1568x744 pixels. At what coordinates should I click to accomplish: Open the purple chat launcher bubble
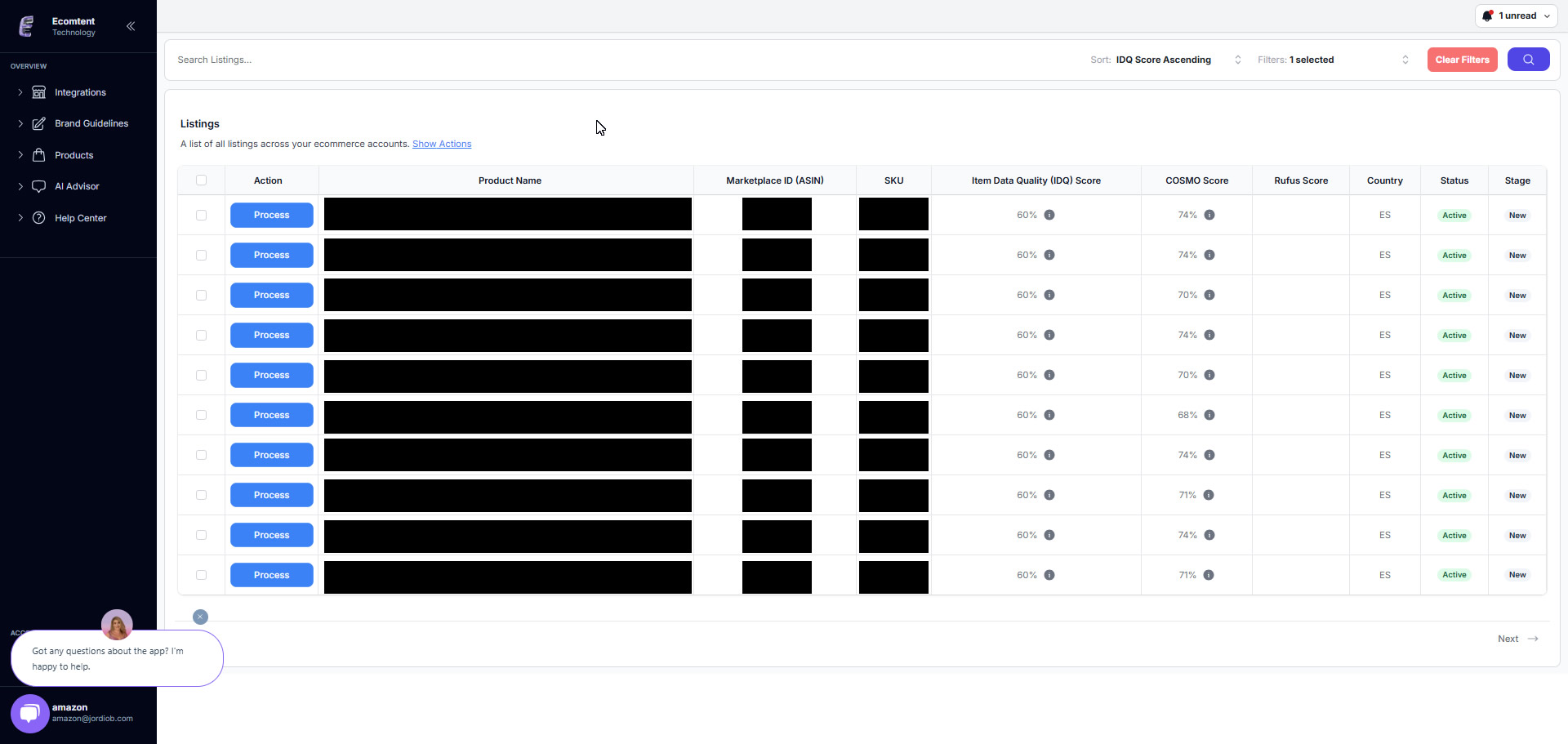tap(30, 713)
